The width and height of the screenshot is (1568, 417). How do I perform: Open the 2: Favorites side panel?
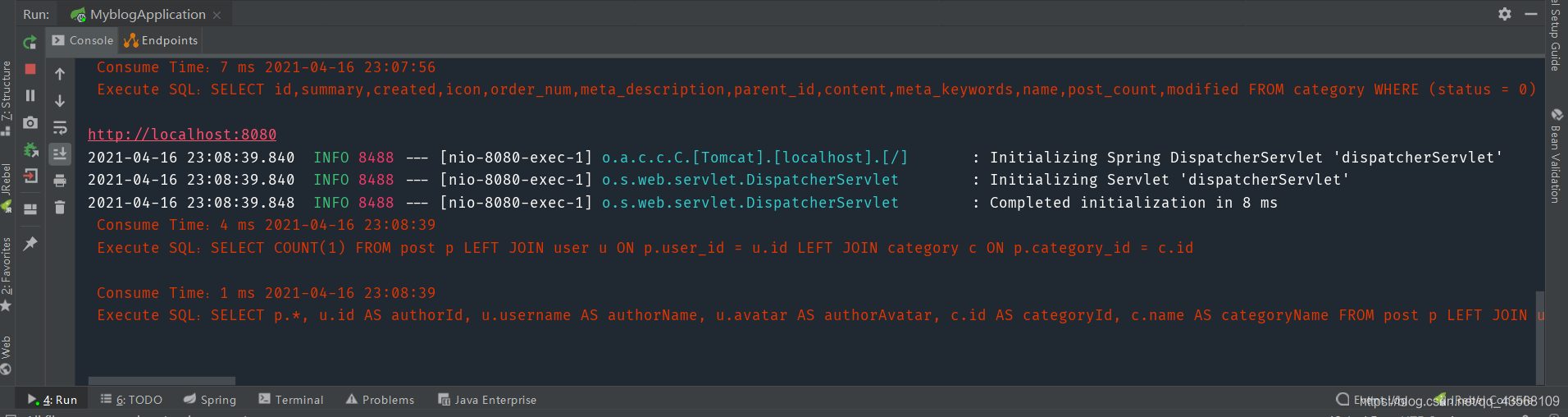pyautogui.click(x=7, y=274)
